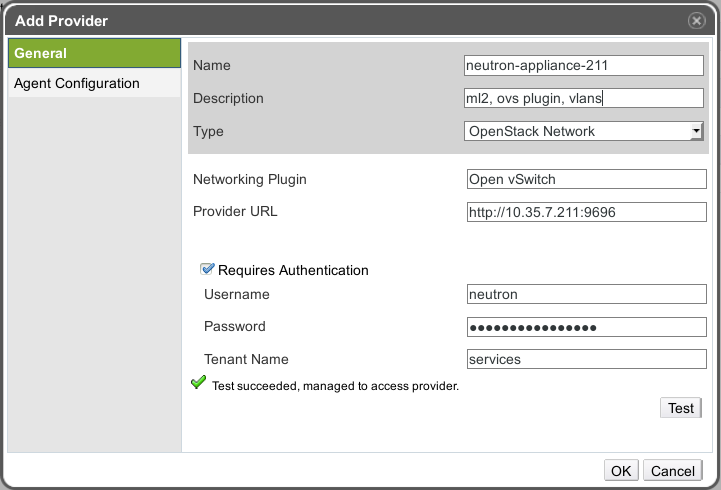
Task: Switch to the General tab
Action: coord(94,53)
